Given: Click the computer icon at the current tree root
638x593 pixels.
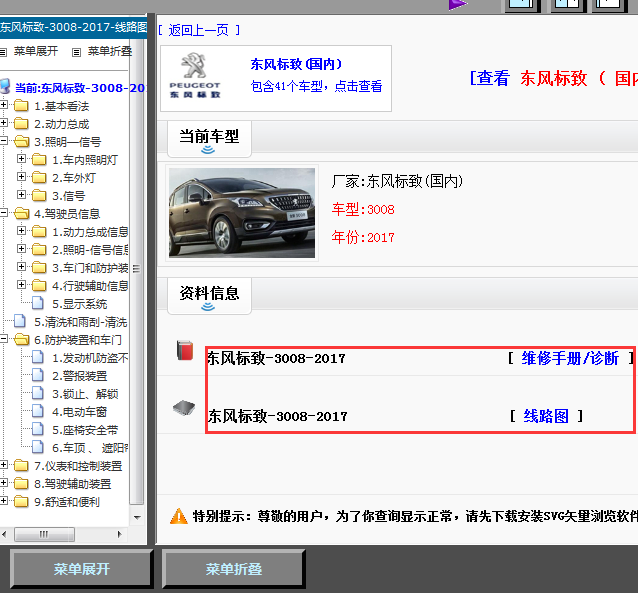Looking at the screenshot, I should (5, 86).
